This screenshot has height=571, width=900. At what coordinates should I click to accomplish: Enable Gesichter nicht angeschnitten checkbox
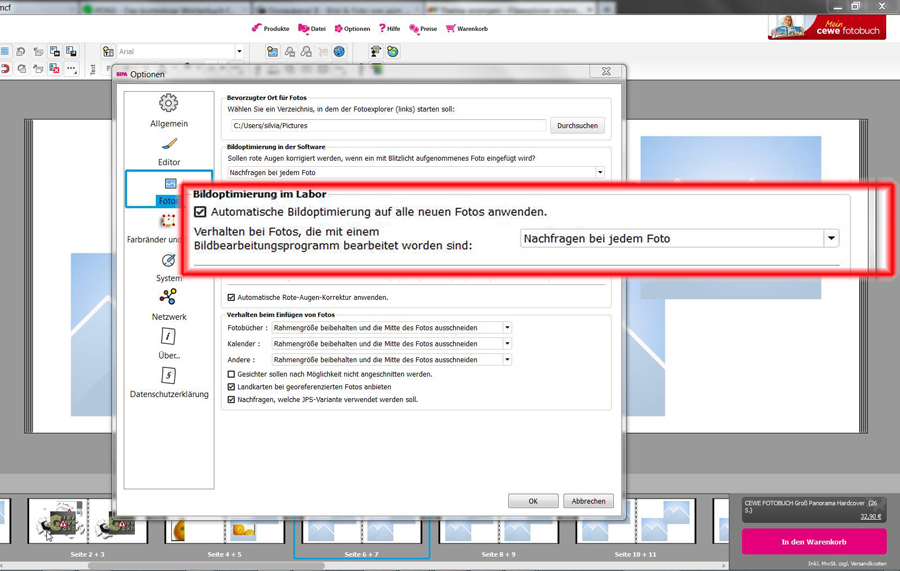231,374
